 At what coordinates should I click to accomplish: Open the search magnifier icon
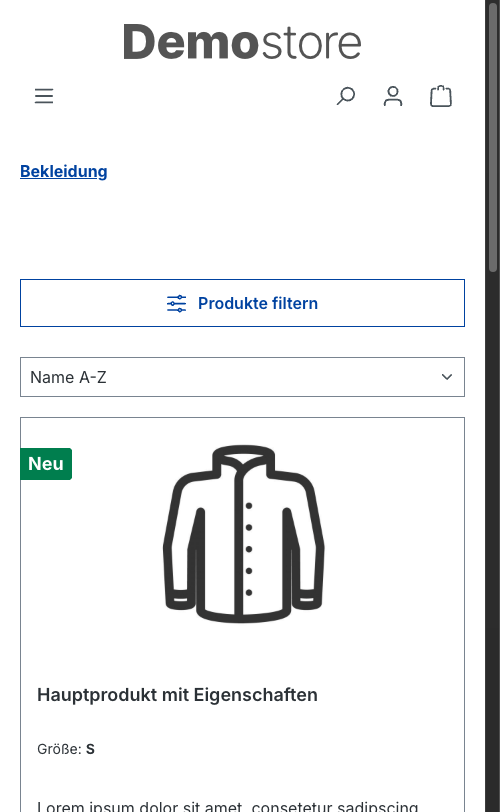click(x=346, y=96)
